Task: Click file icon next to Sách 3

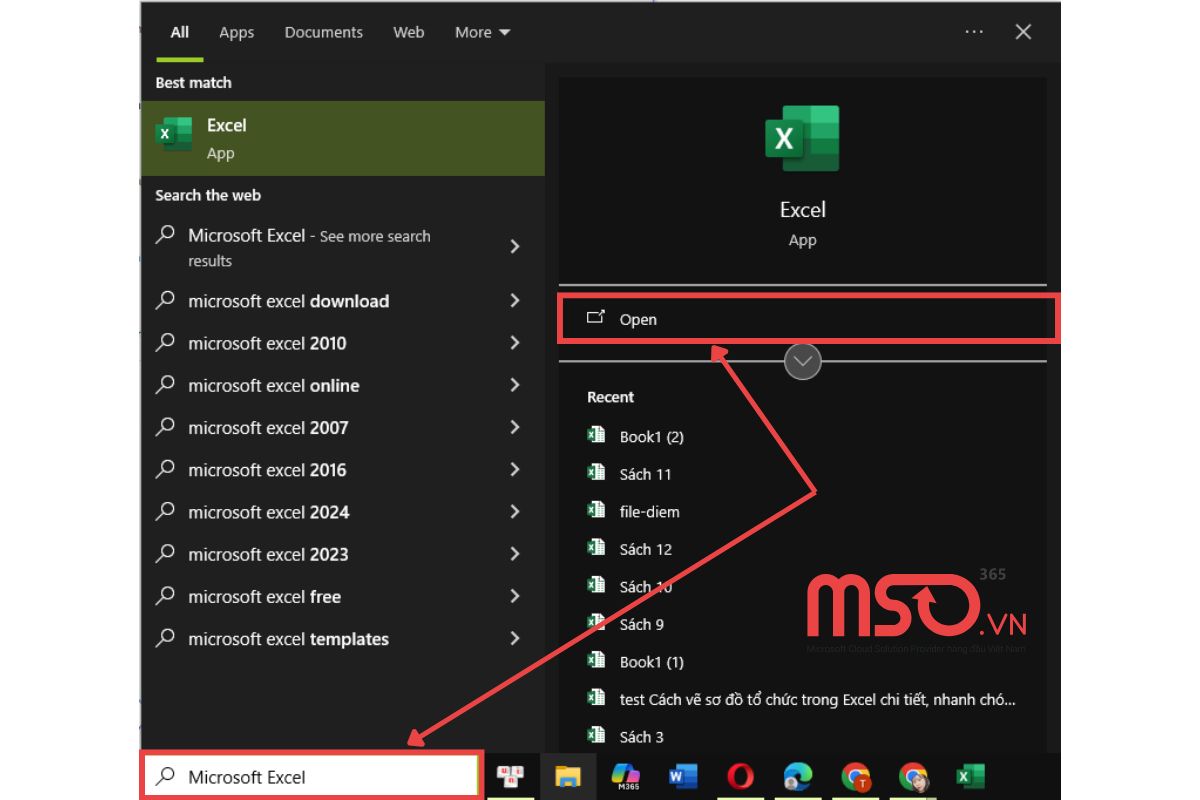Action: pos(596,735)
